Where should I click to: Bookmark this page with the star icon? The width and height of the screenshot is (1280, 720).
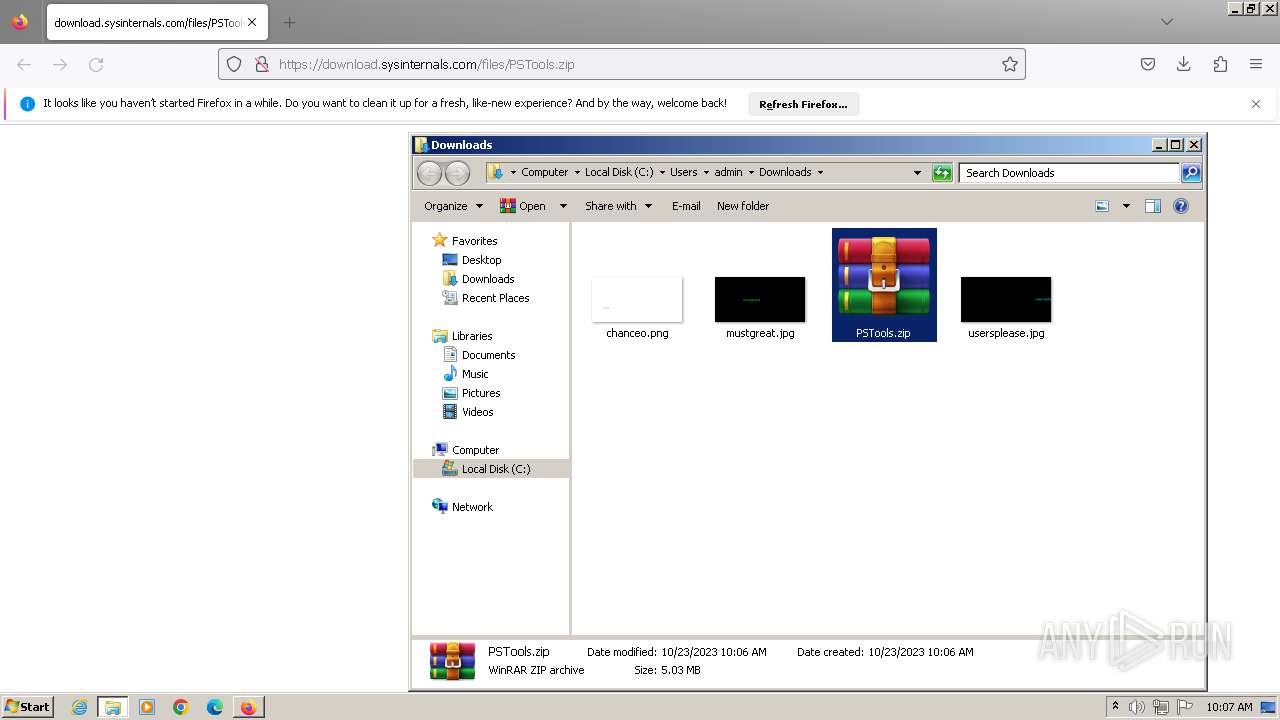[x=1010, y=64]
